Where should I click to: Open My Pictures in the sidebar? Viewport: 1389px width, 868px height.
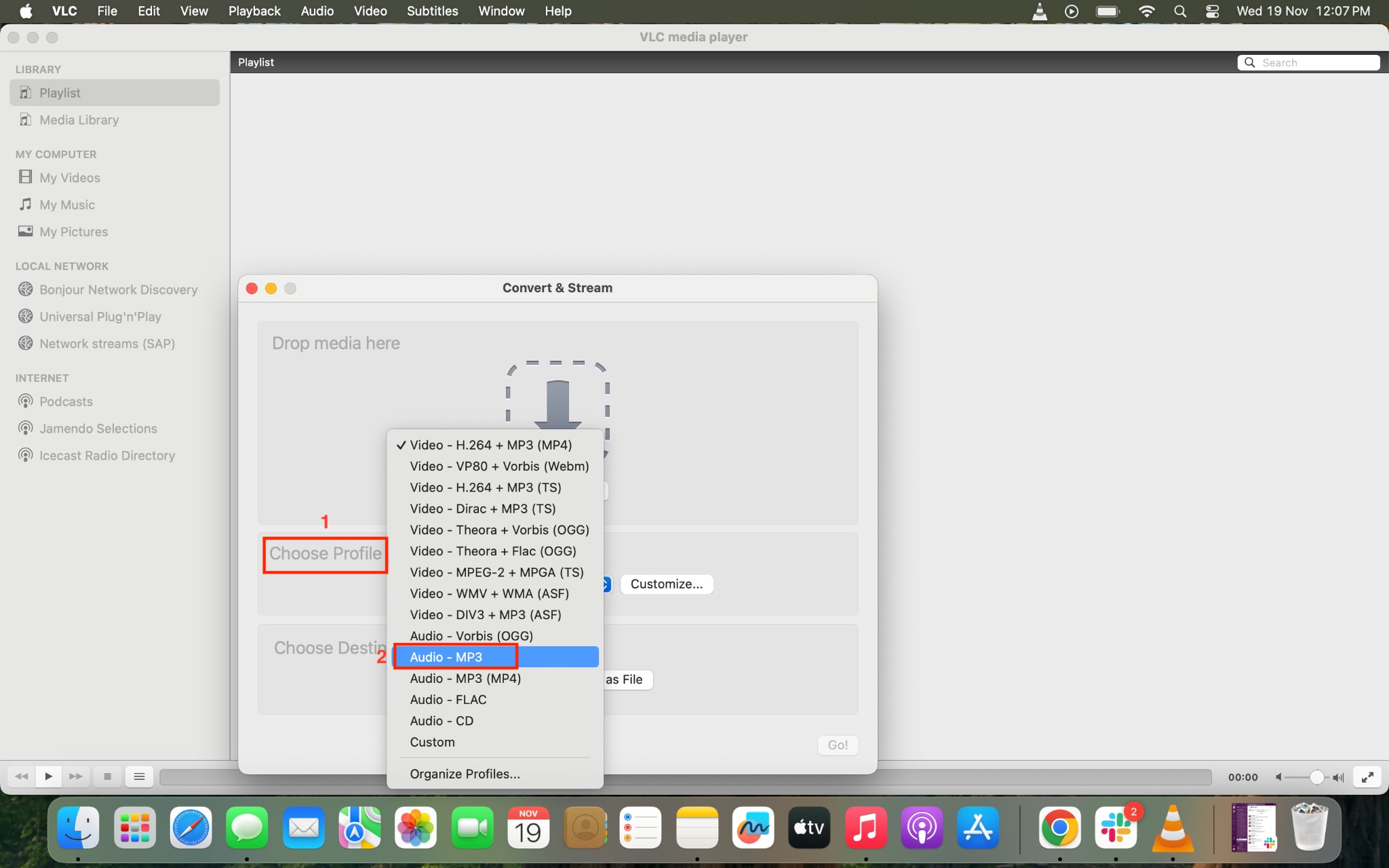point(73,231)
